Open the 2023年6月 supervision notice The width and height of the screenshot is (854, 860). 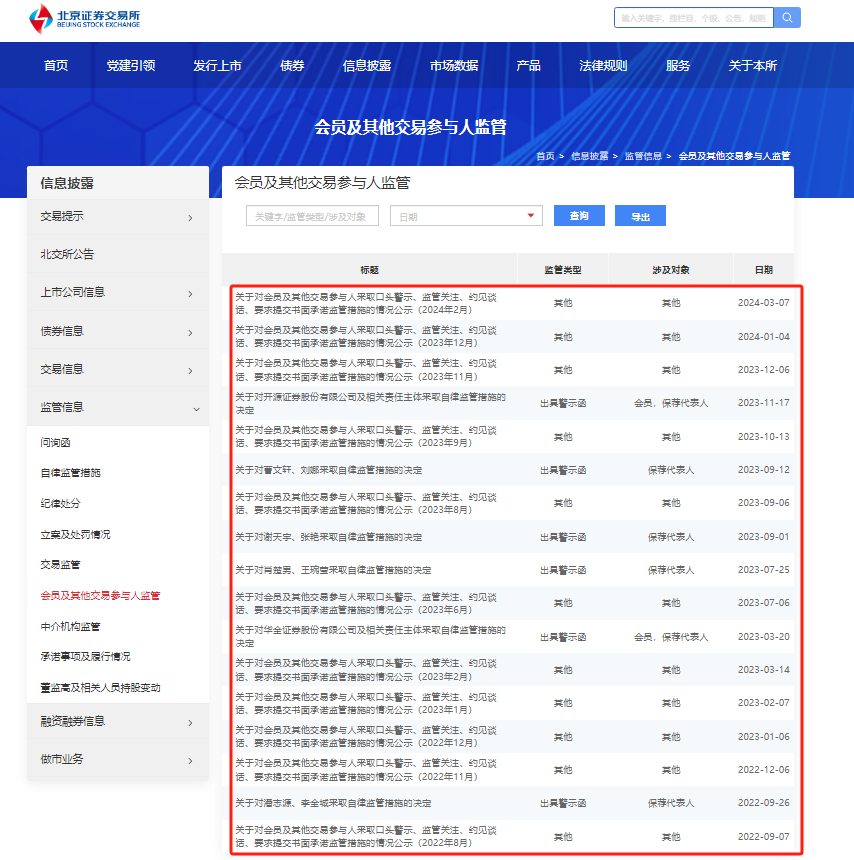pos(366,603)
